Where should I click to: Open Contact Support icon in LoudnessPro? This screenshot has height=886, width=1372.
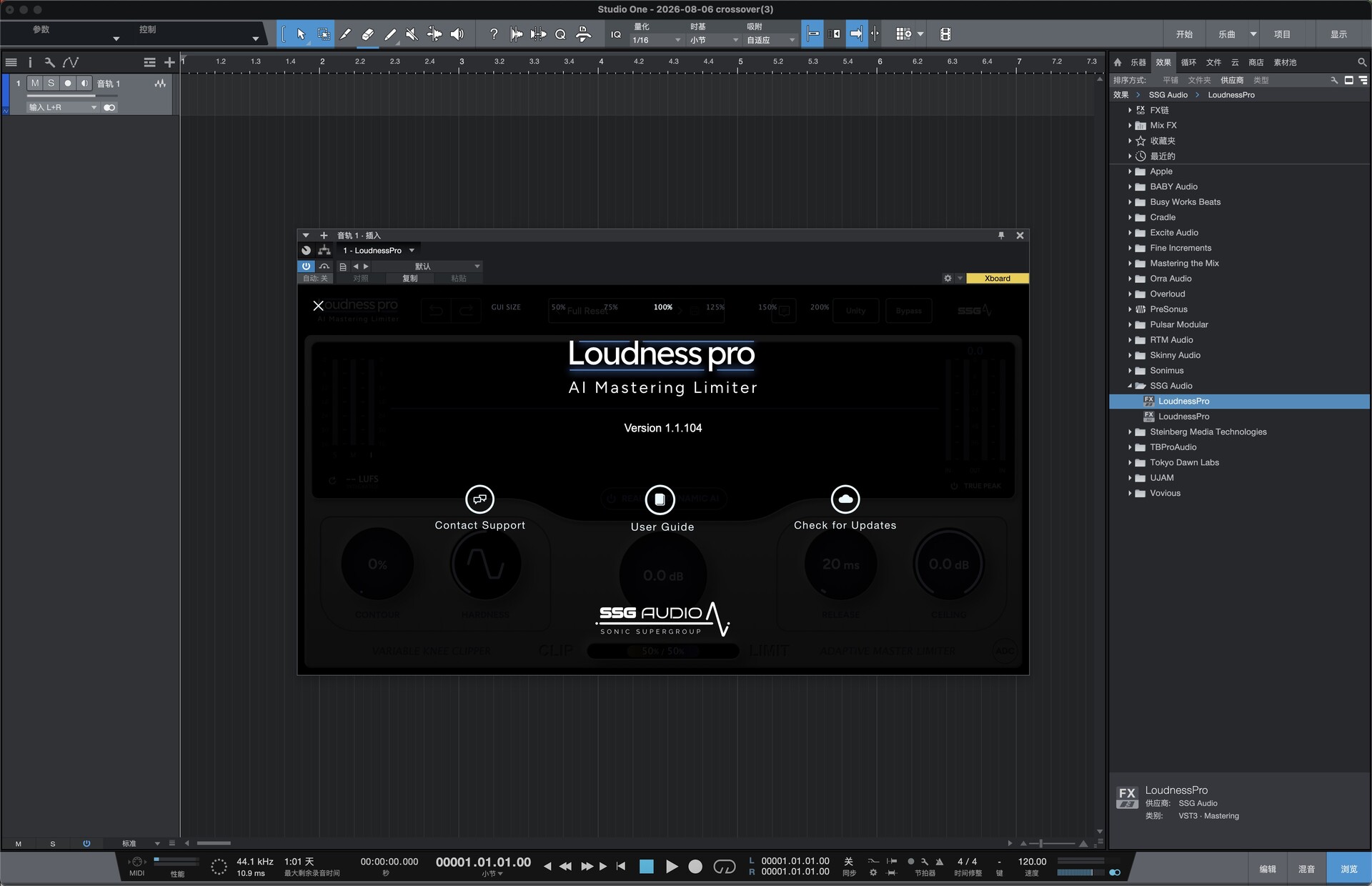[479, 499]
